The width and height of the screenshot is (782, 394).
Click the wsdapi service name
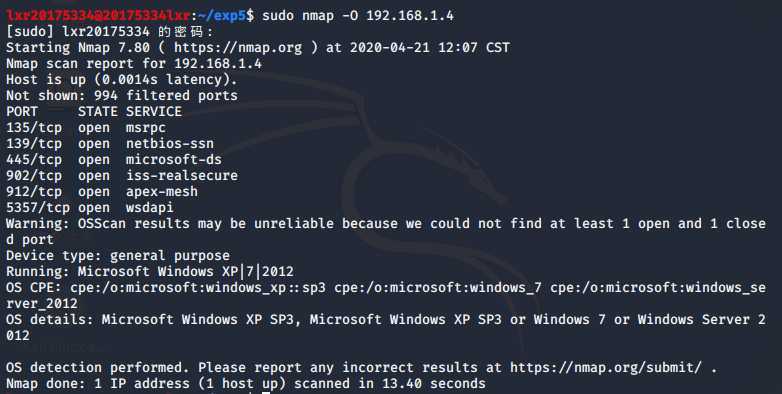point(150,207)
